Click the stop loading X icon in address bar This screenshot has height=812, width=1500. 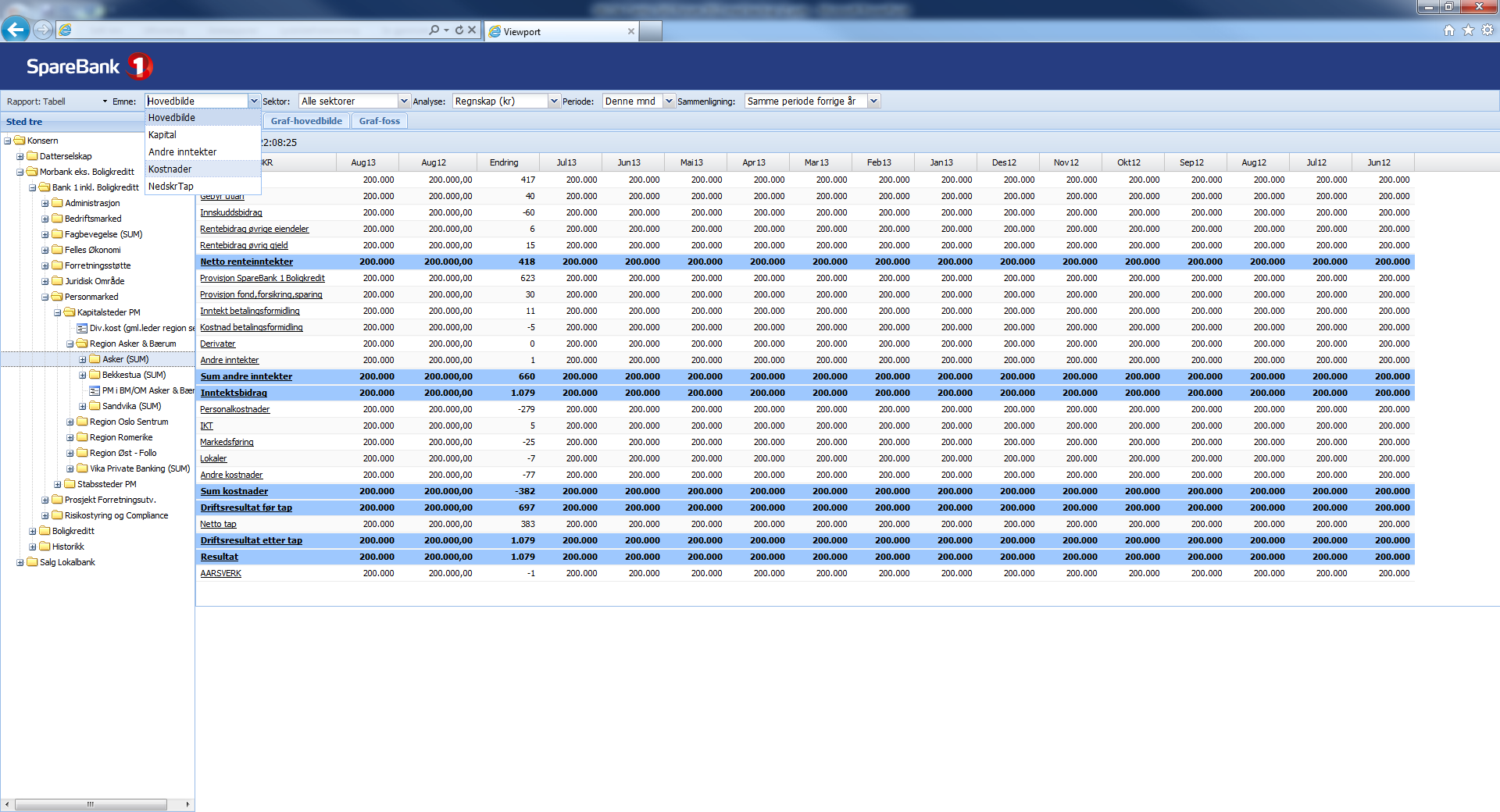pos(472,30)
